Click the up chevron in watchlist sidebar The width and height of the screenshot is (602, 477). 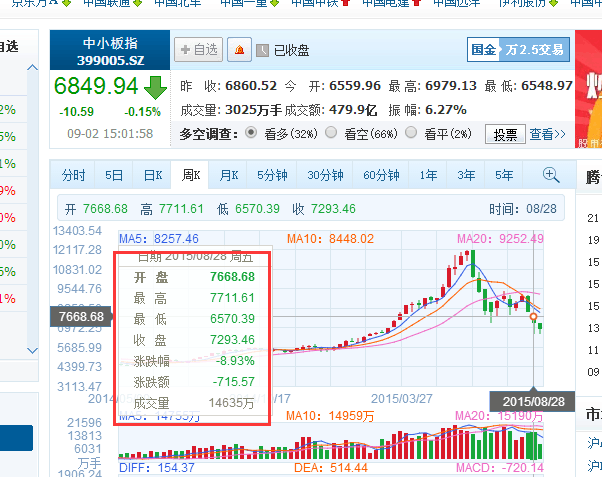point(33,68)
